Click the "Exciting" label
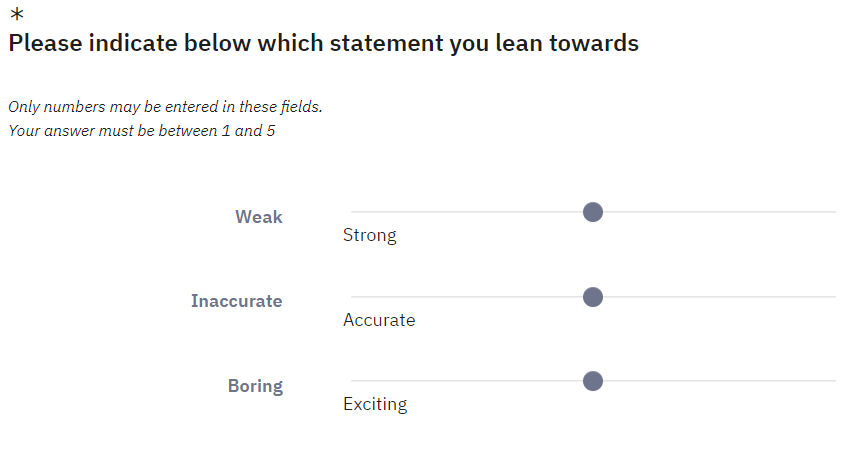The image size is (857, 458). (375, 405)
